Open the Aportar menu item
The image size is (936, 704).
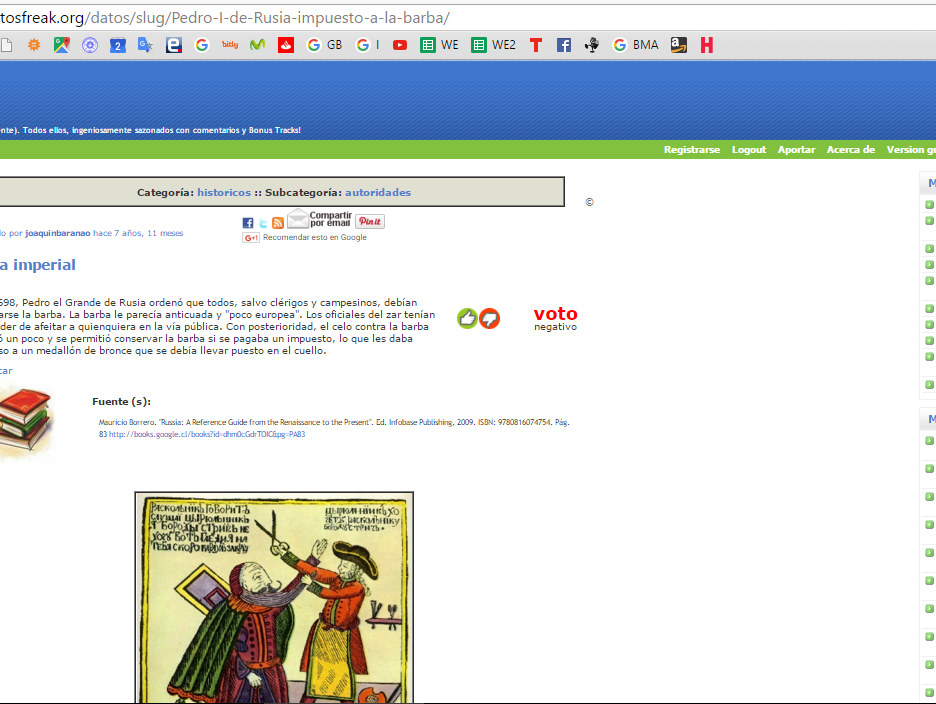(x=796, y=149)
